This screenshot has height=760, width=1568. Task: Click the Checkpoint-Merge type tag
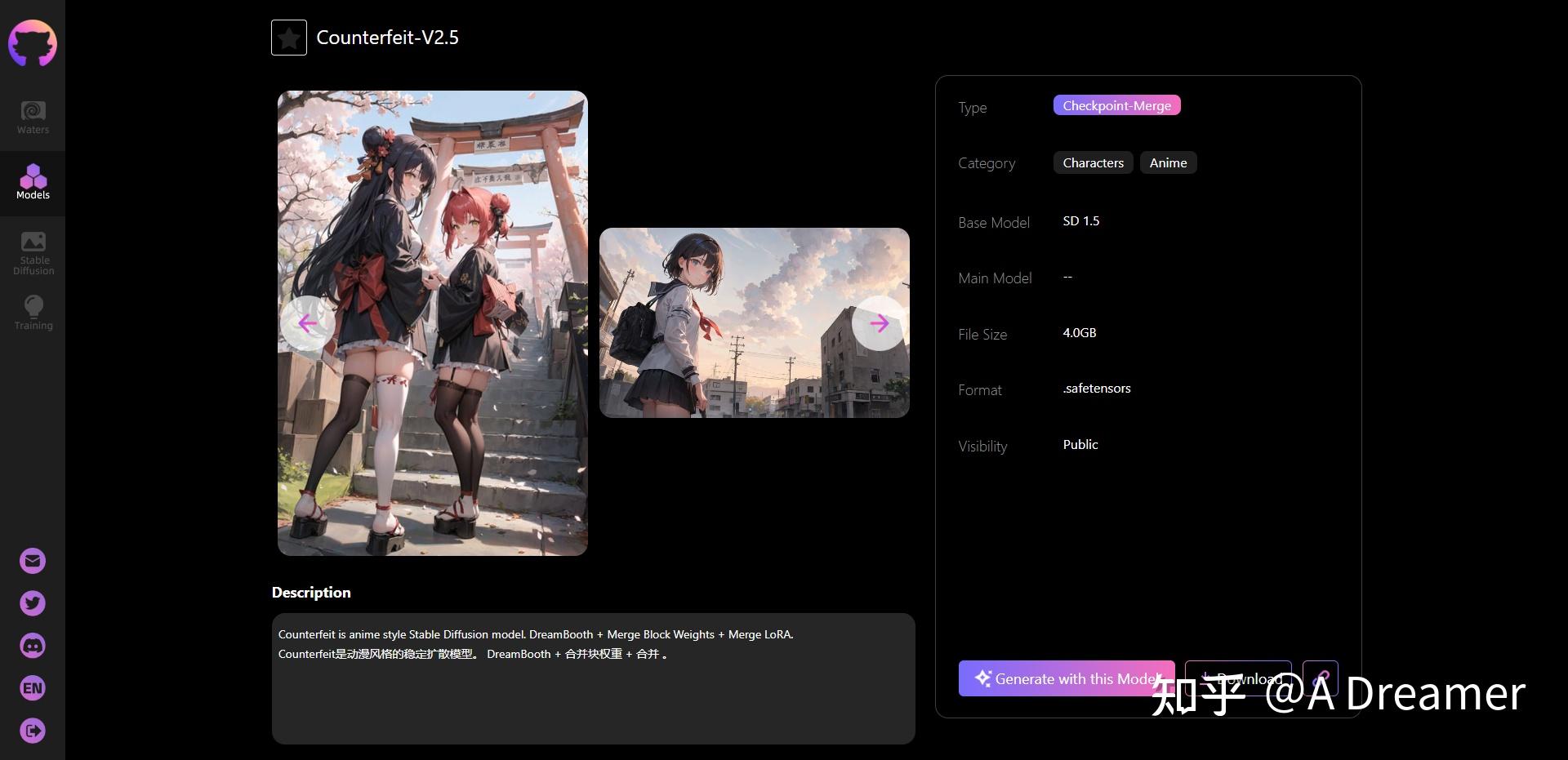1116,105
